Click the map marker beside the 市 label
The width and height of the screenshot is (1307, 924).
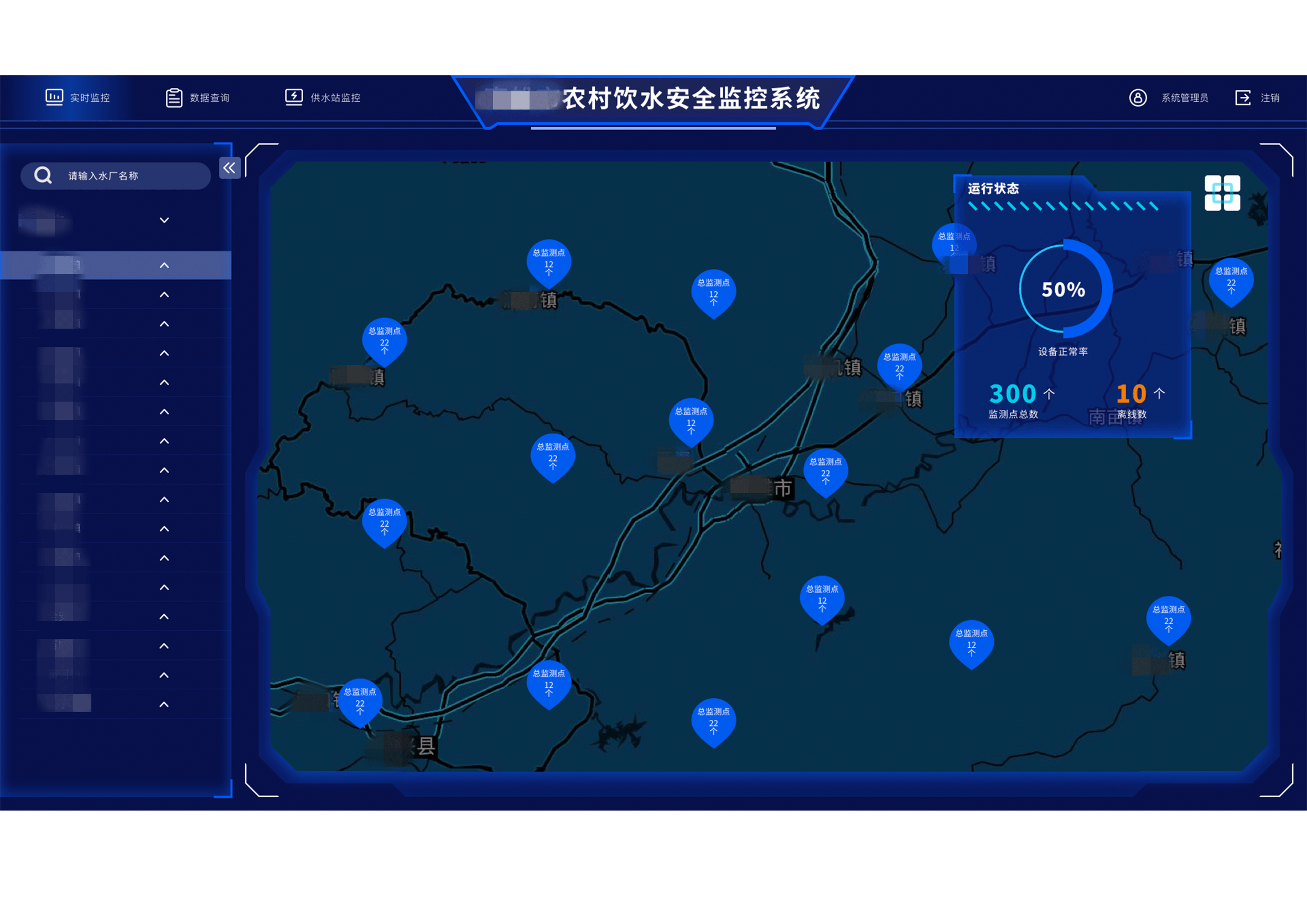point(825,471)
